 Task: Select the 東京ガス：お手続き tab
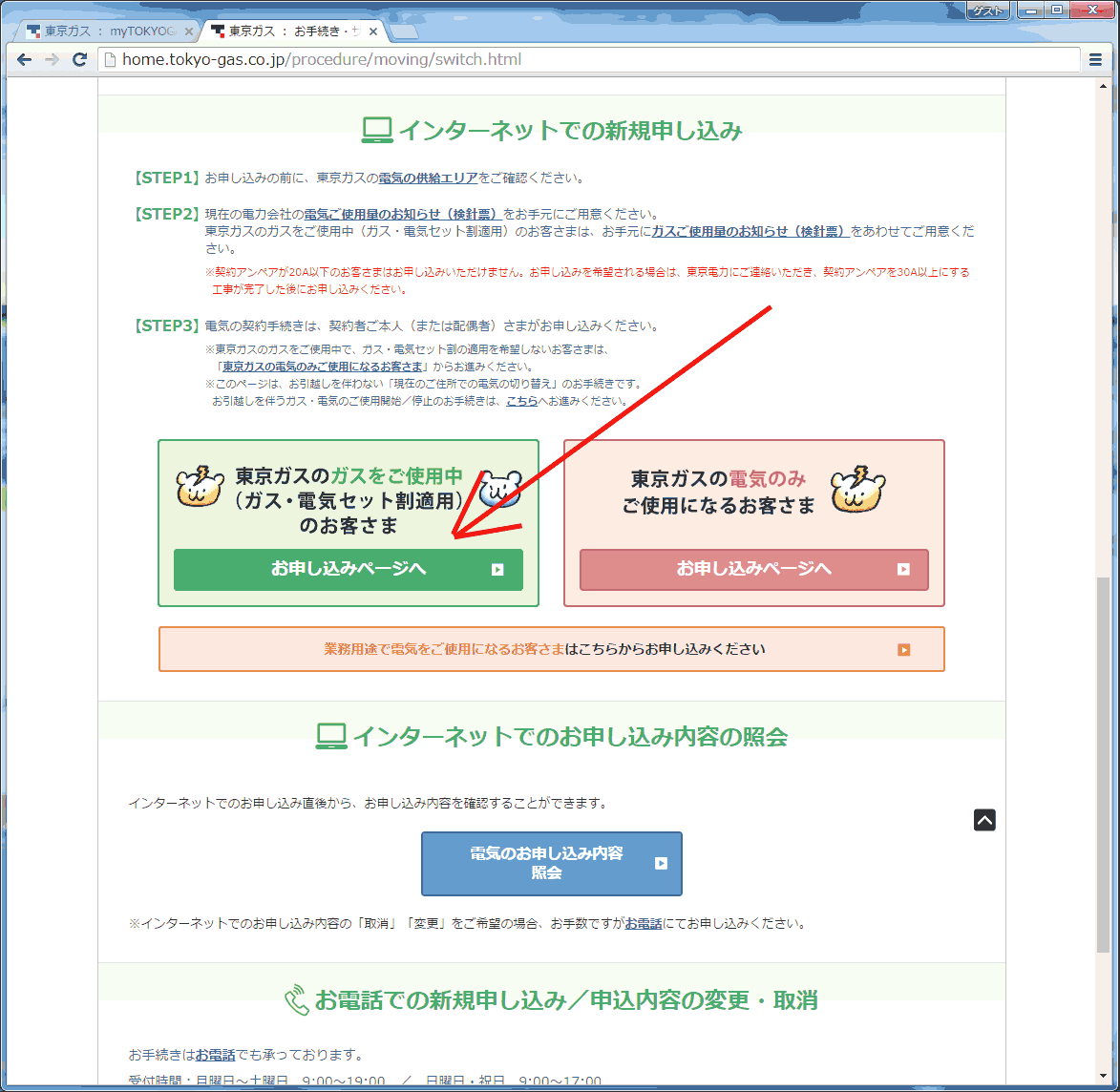293,31
